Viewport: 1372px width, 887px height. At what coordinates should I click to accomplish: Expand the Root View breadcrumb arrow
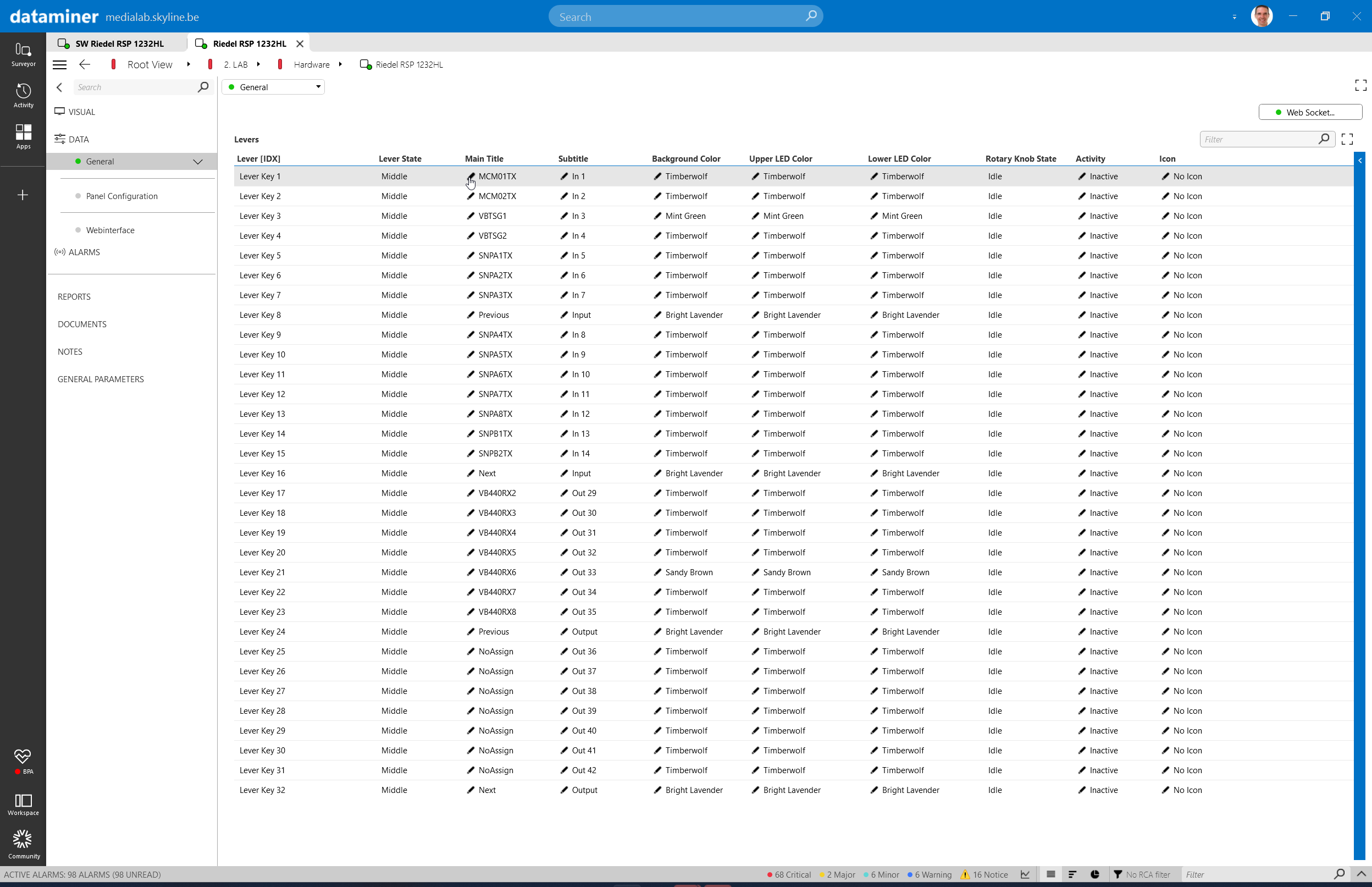click(x=189, y=64)
